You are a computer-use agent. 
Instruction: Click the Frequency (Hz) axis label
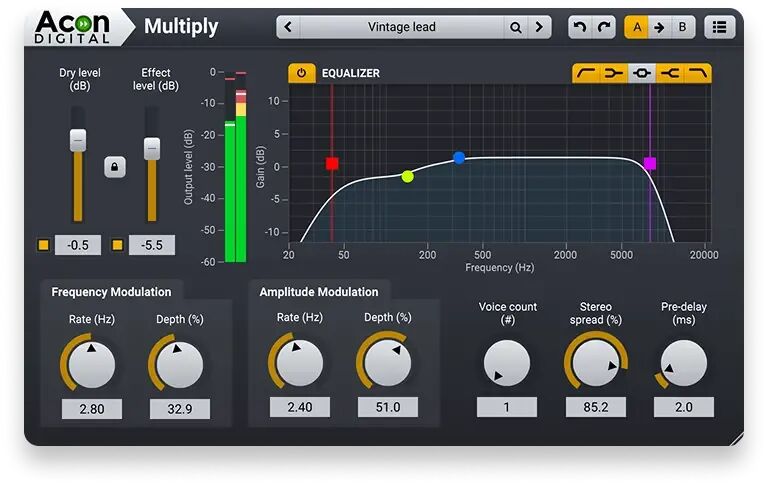click(x=500, y=267)
